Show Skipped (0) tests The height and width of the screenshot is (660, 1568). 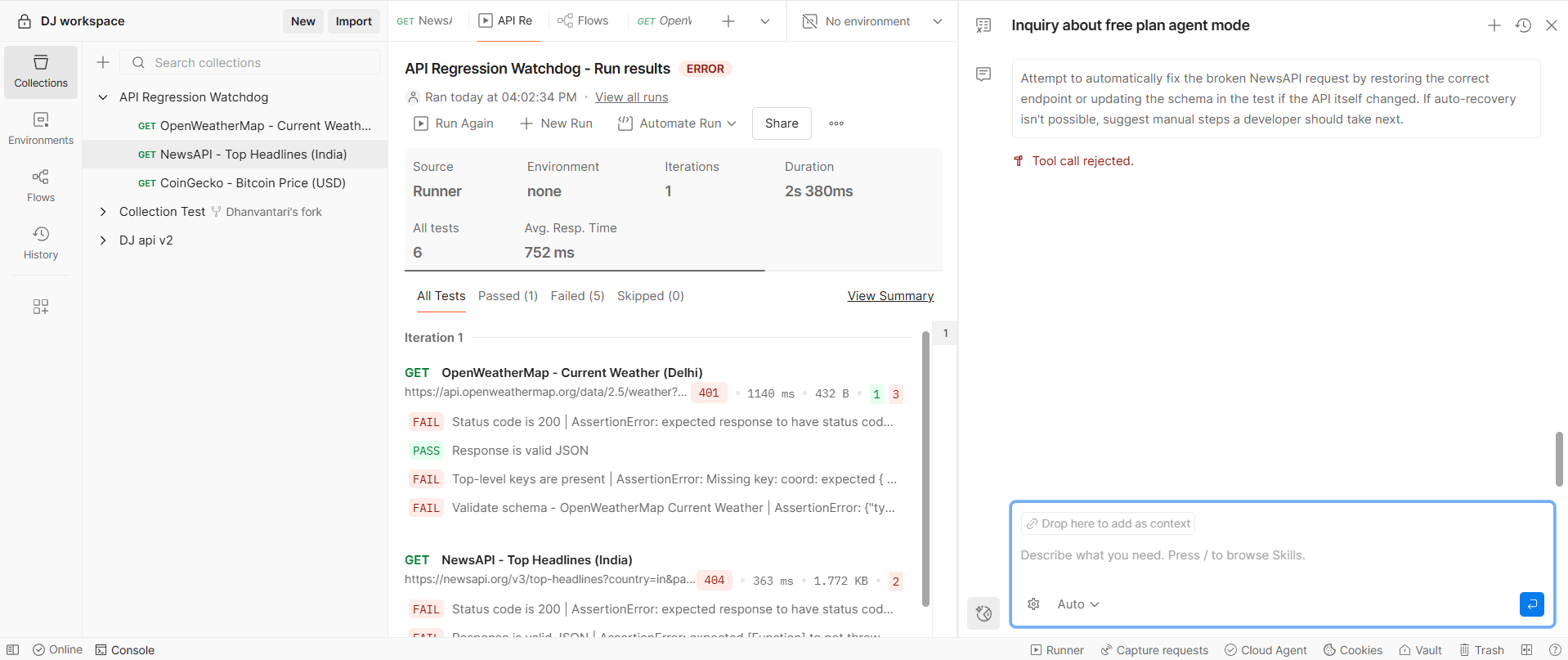point(651,296)
